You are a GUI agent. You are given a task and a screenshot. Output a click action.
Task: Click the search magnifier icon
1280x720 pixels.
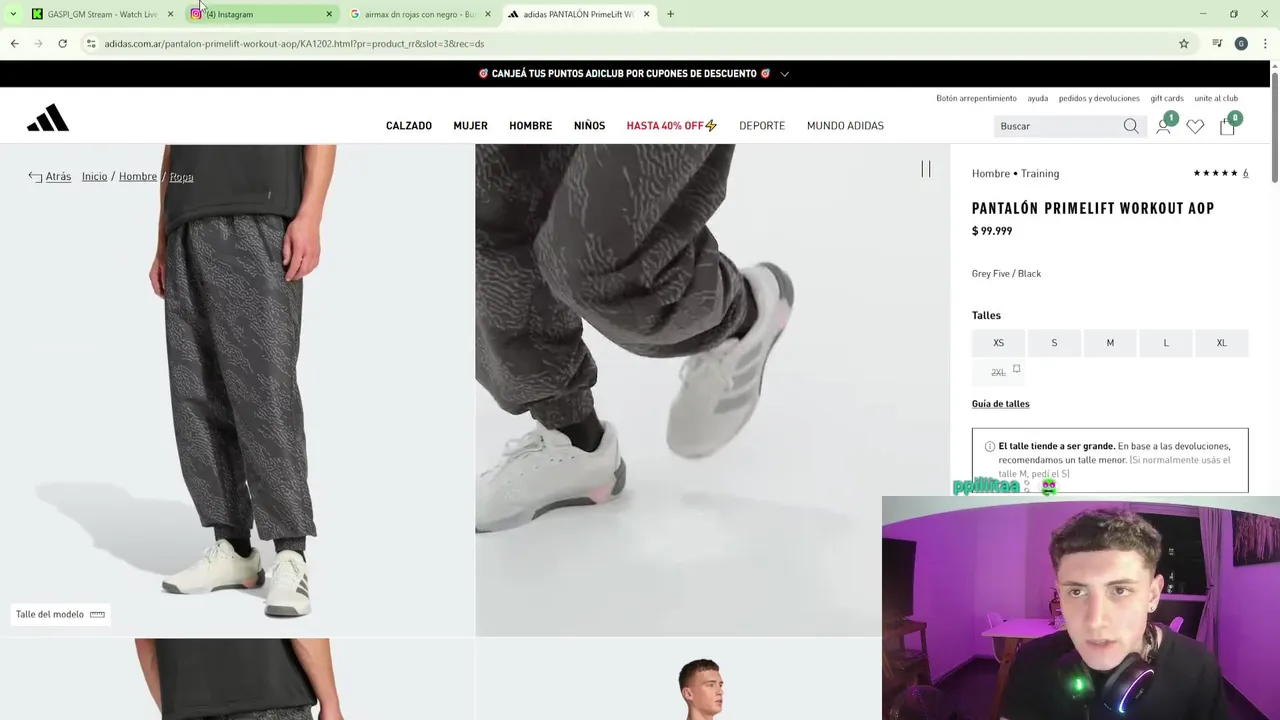(1131, 126)
